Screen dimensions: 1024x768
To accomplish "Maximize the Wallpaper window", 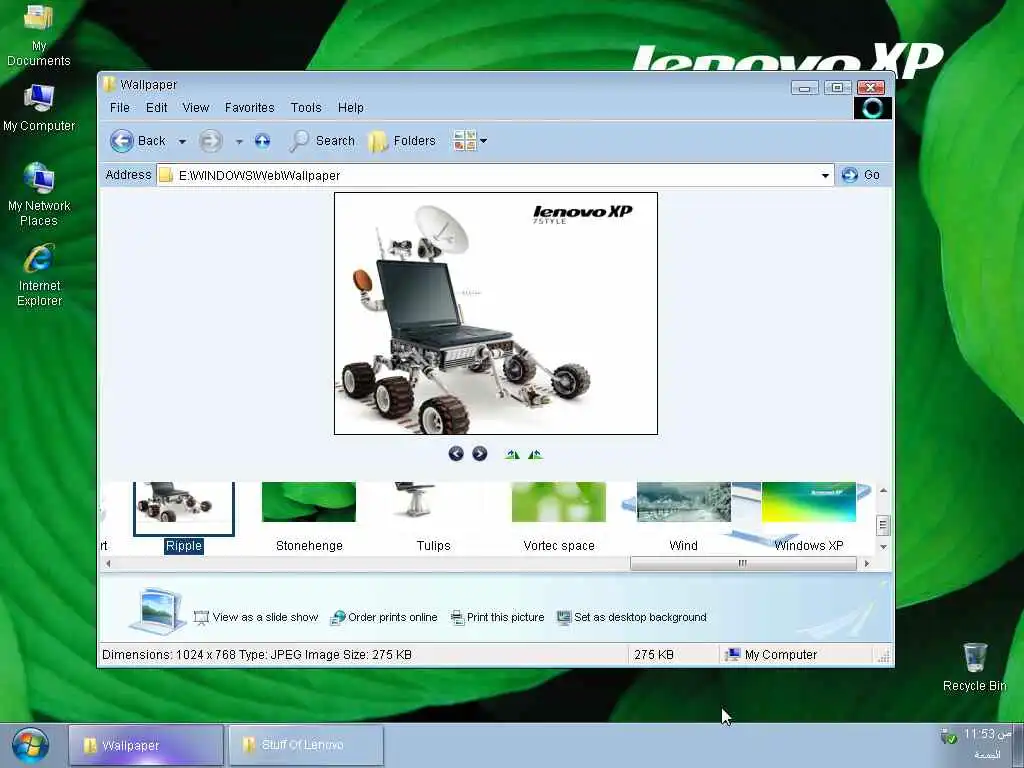I will pos(837,88).
